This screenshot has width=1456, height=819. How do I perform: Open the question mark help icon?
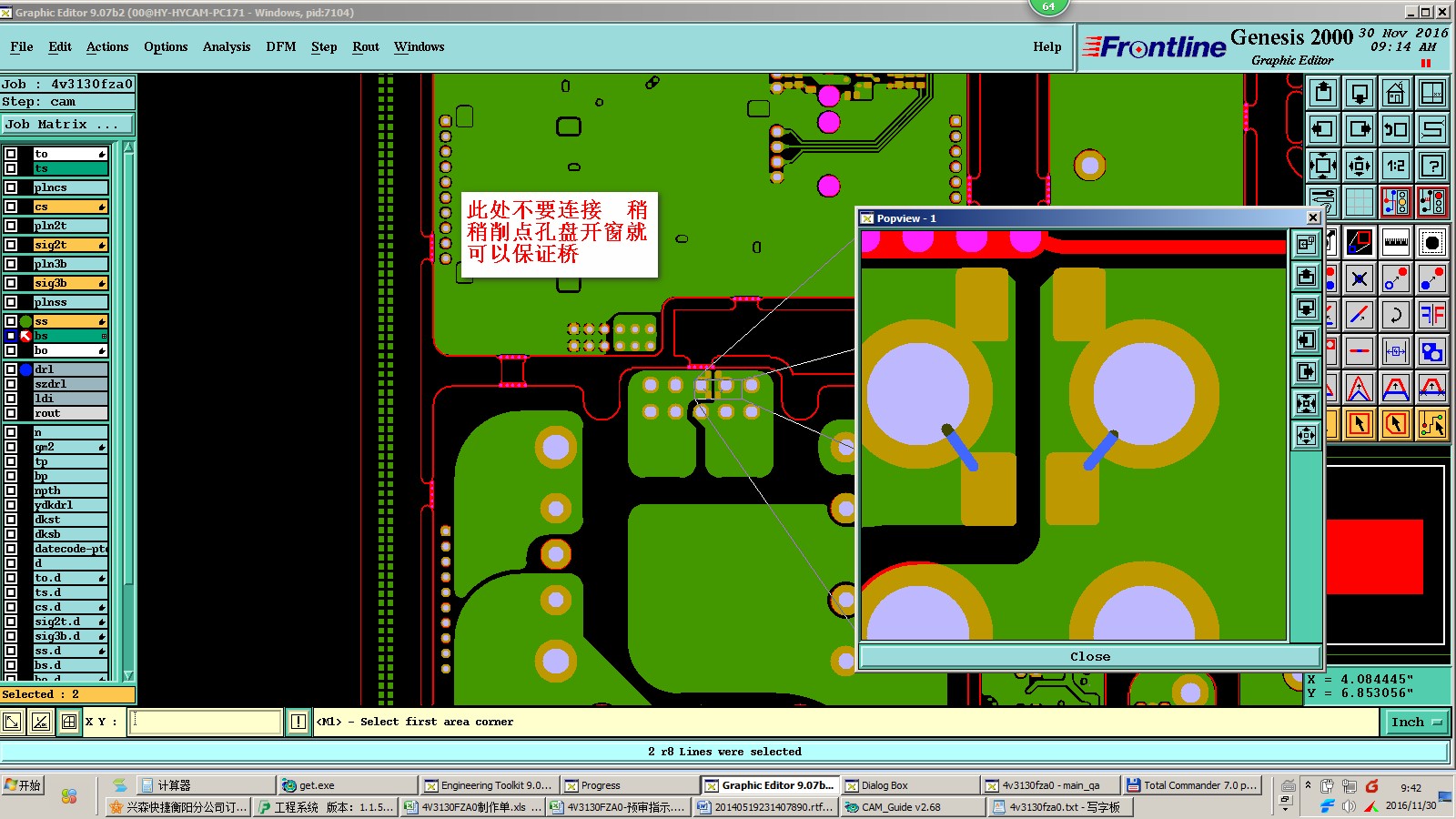[x=1432, y=166]
